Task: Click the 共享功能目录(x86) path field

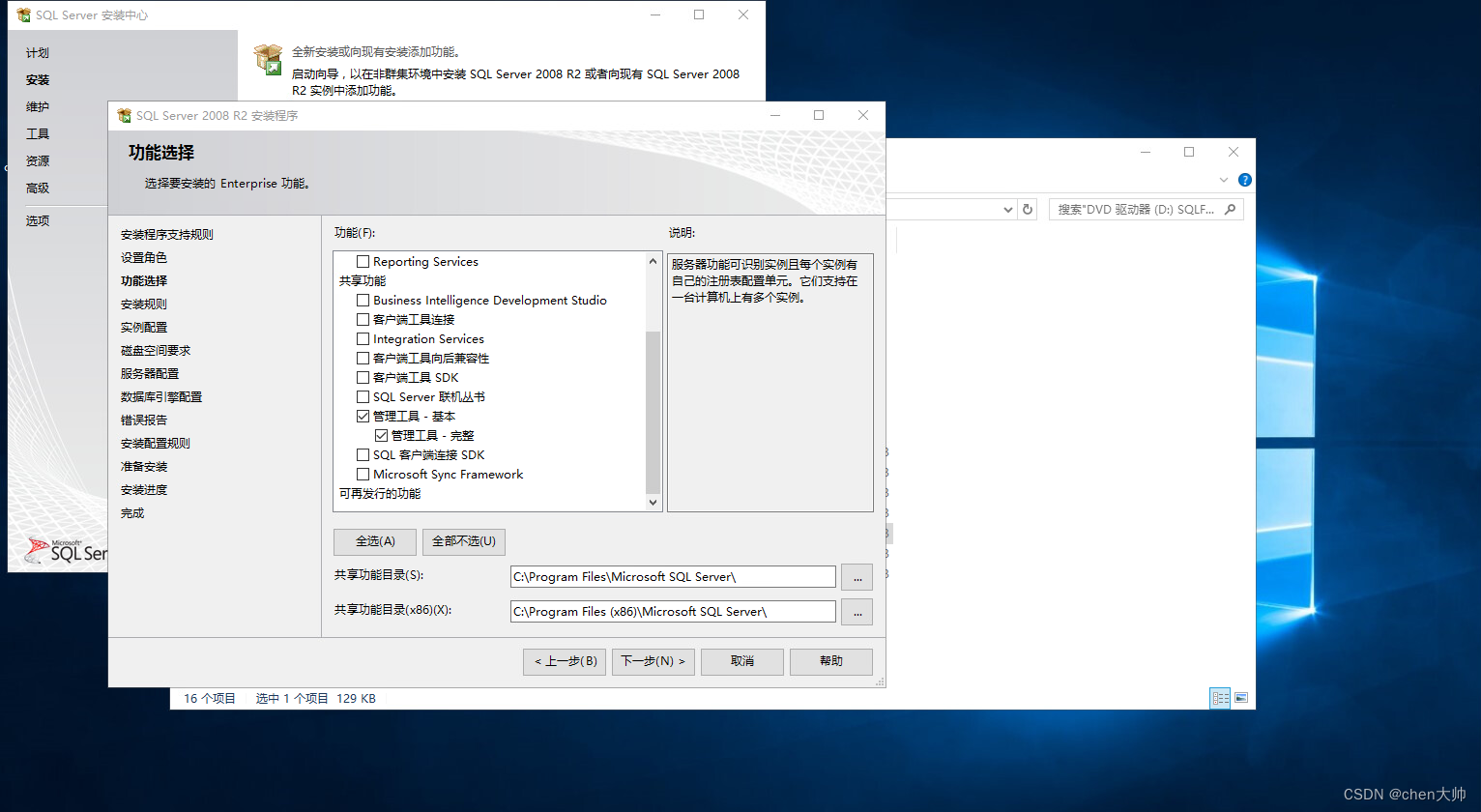Action: [x=673, y=612]
